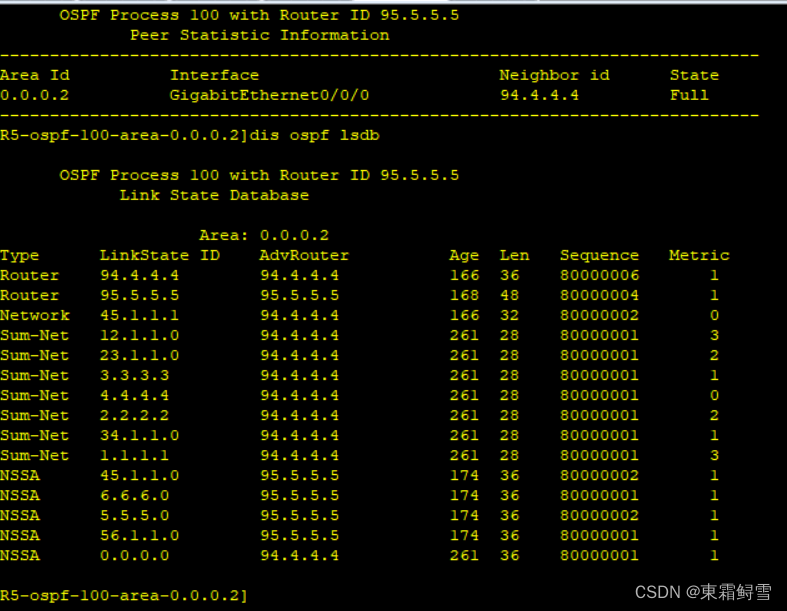Click the Interface column header

click(x=214, y=75)
